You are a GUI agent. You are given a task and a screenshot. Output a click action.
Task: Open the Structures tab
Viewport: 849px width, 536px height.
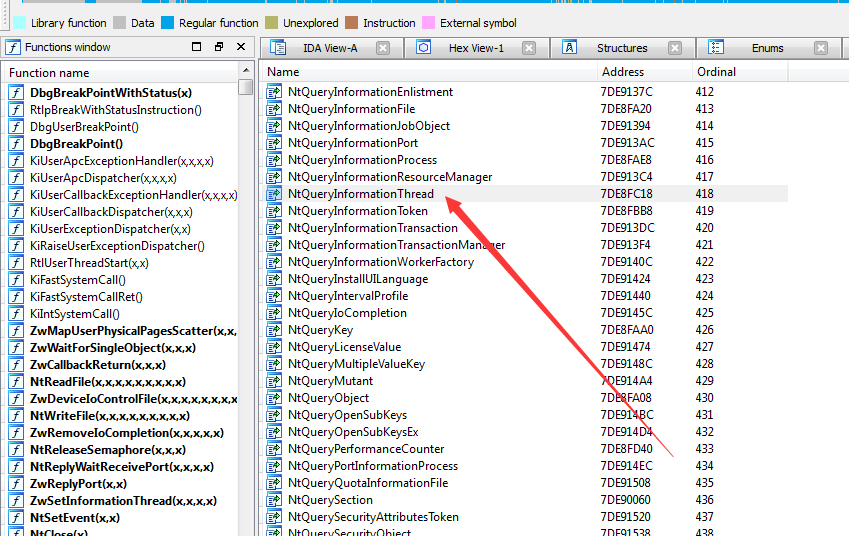(x=622, y=48)
